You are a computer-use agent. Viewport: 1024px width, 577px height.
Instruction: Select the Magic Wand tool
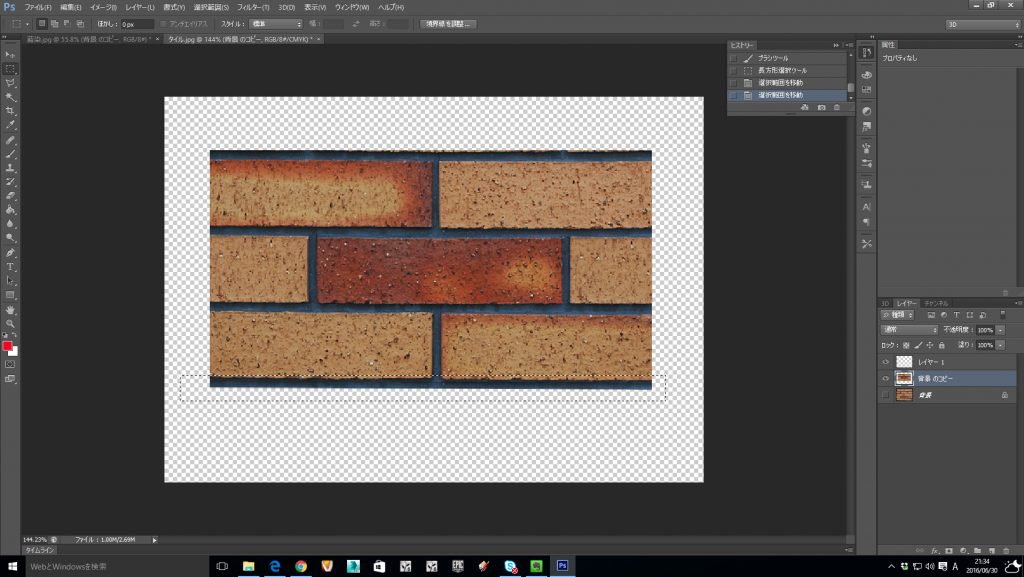pyautogui.click(x=11, y=97)
